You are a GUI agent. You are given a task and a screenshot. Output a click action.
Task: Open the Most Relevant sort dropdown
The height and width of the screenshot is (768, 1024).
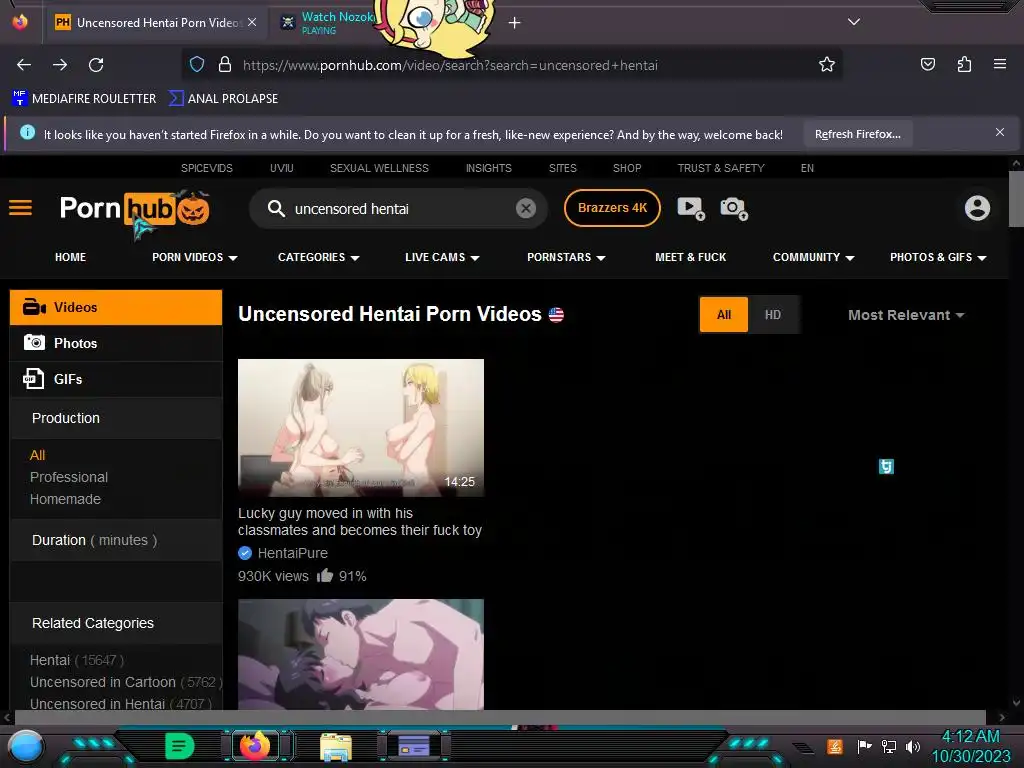(x=906, y=315)
